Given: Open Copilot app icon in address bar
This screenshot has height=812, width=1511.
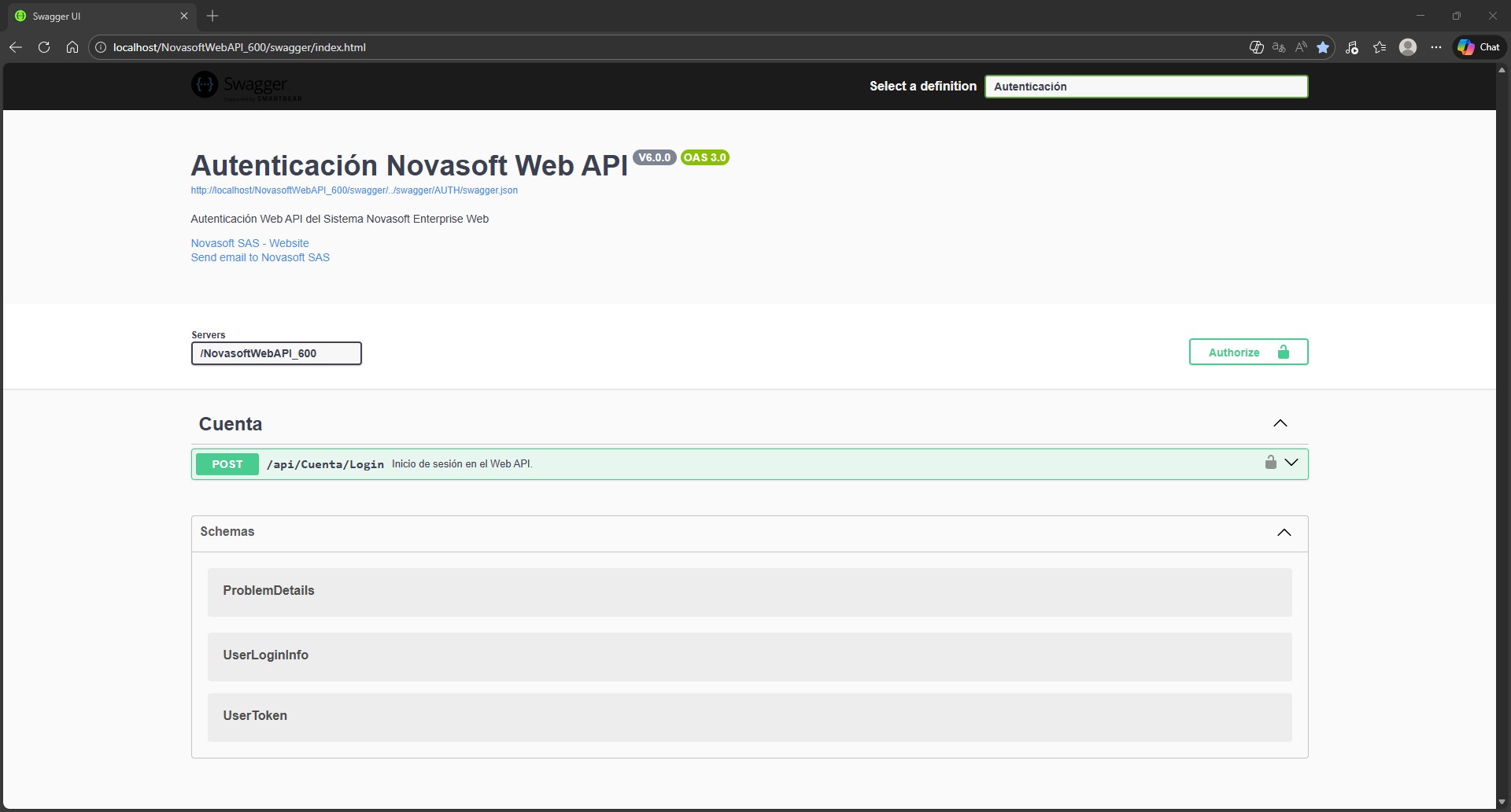Looking at the screenshot, I should coord(1257,47).
